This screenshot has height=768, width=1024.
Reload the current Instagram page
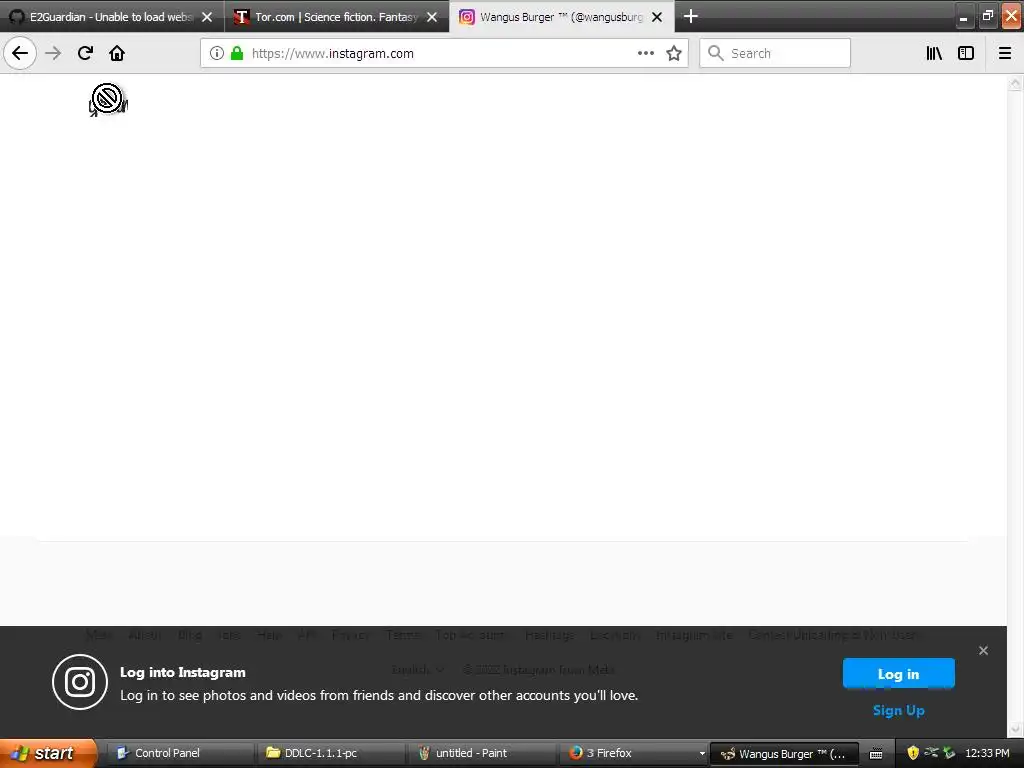tap(85, 53)
